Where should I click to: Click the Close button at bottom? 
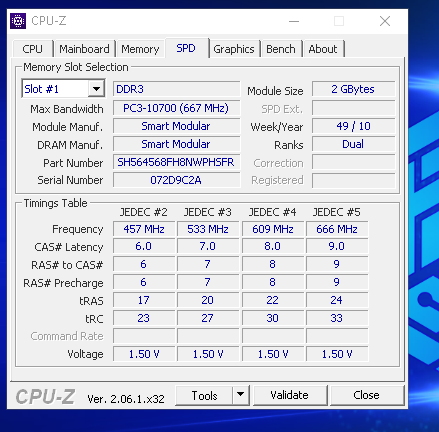tap(366, 395)
